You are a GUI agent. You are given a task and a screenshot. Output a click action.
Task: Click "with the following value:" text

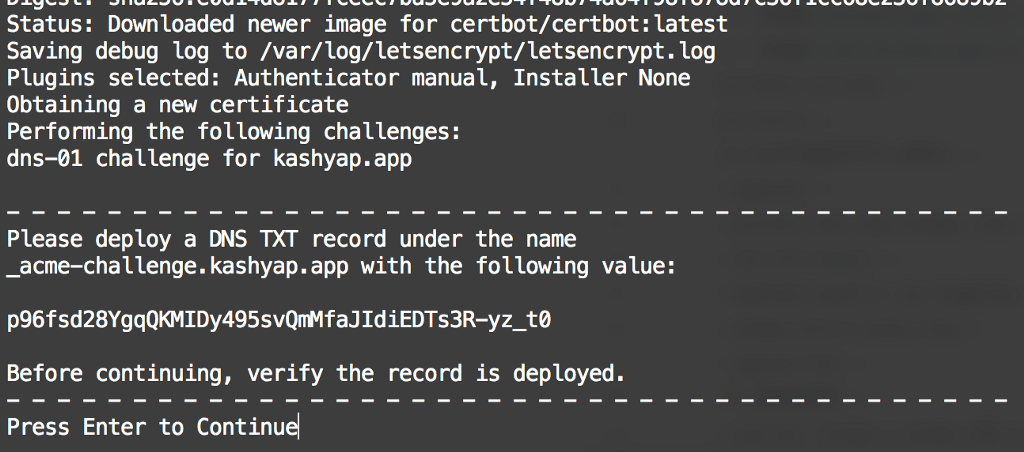519,267
